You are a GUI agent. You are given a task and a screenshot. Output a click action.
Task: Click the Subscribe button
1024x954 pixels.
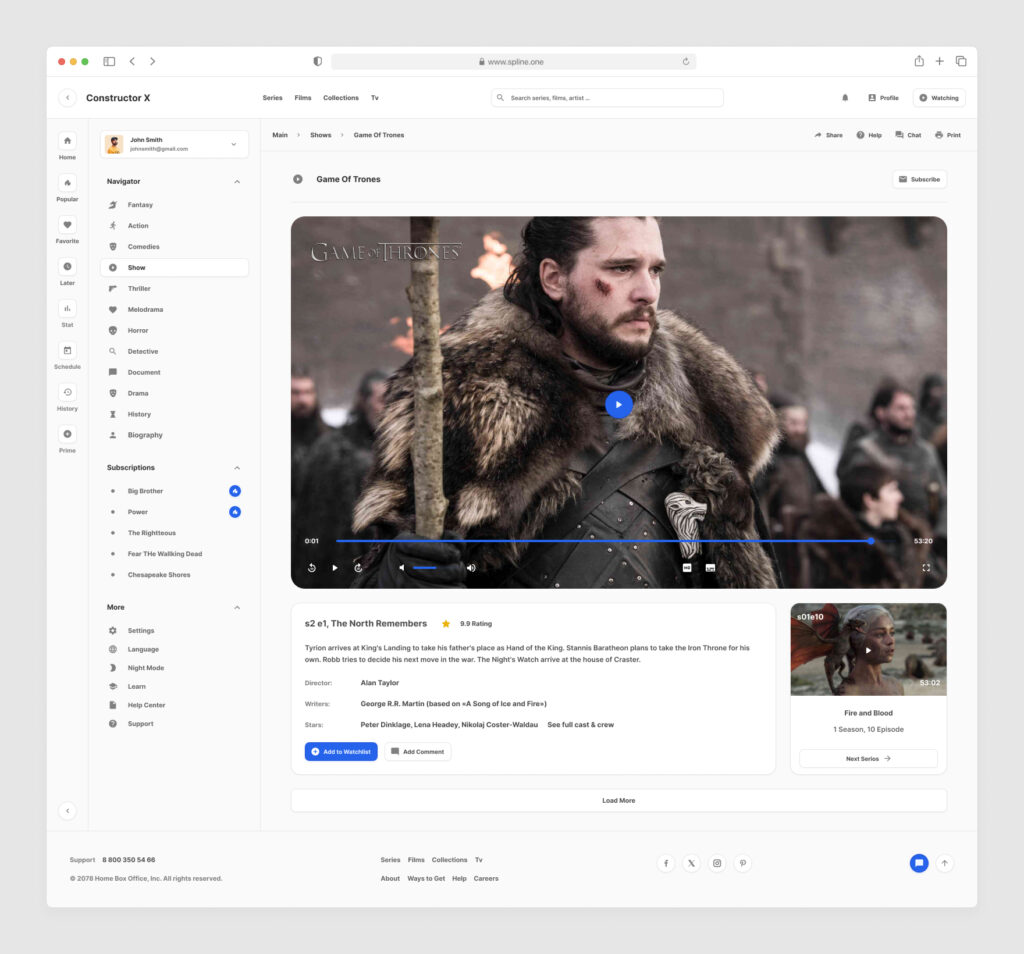pos(920,180)
